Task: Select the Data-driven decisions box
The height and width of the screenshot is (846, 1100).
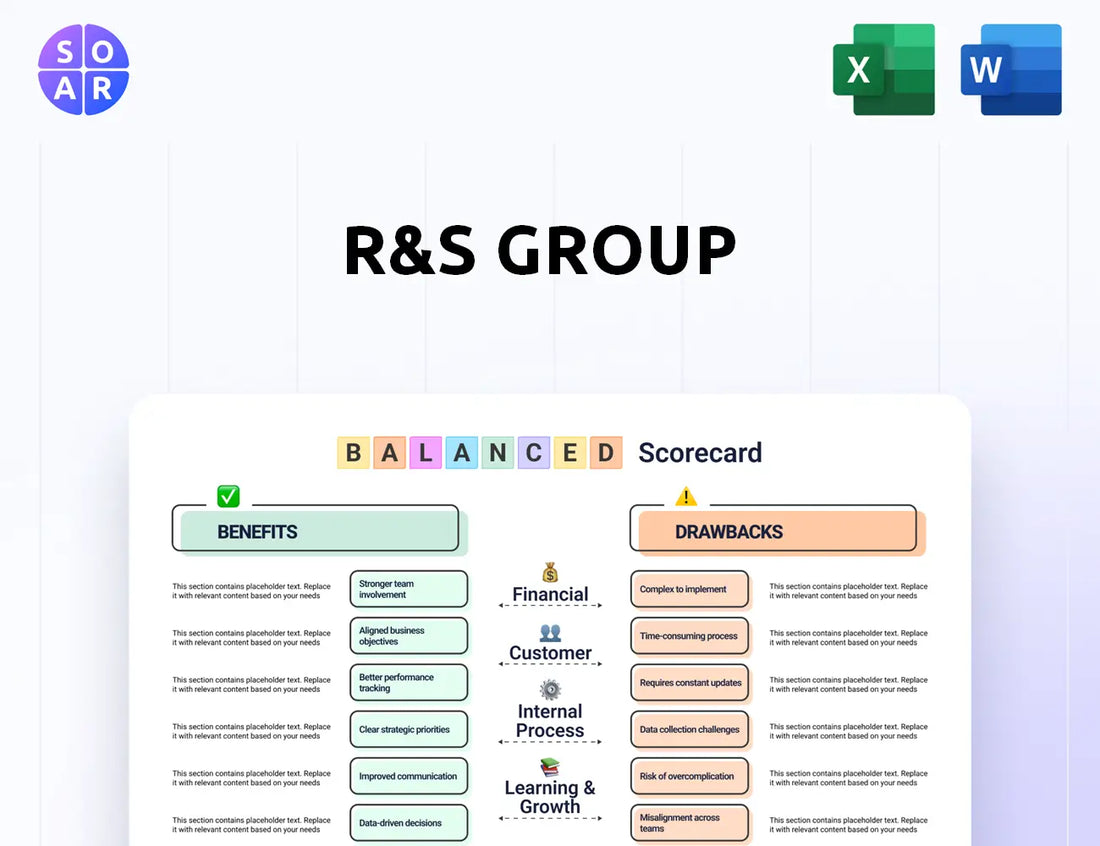Action: click(x=409, y=823)
